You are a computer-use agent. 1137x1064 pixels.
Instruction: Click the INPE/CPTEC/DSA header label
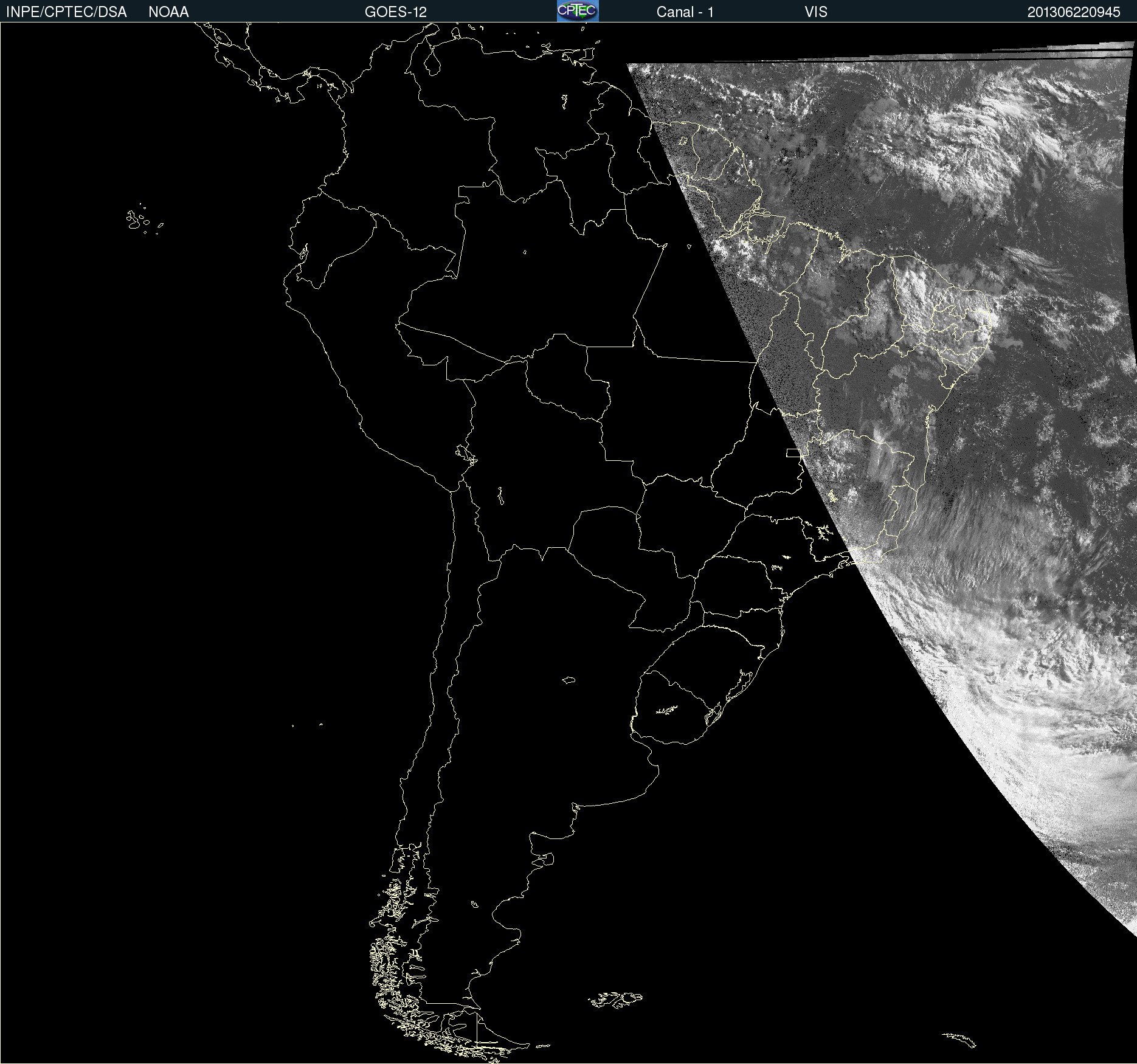coord(66,12)
